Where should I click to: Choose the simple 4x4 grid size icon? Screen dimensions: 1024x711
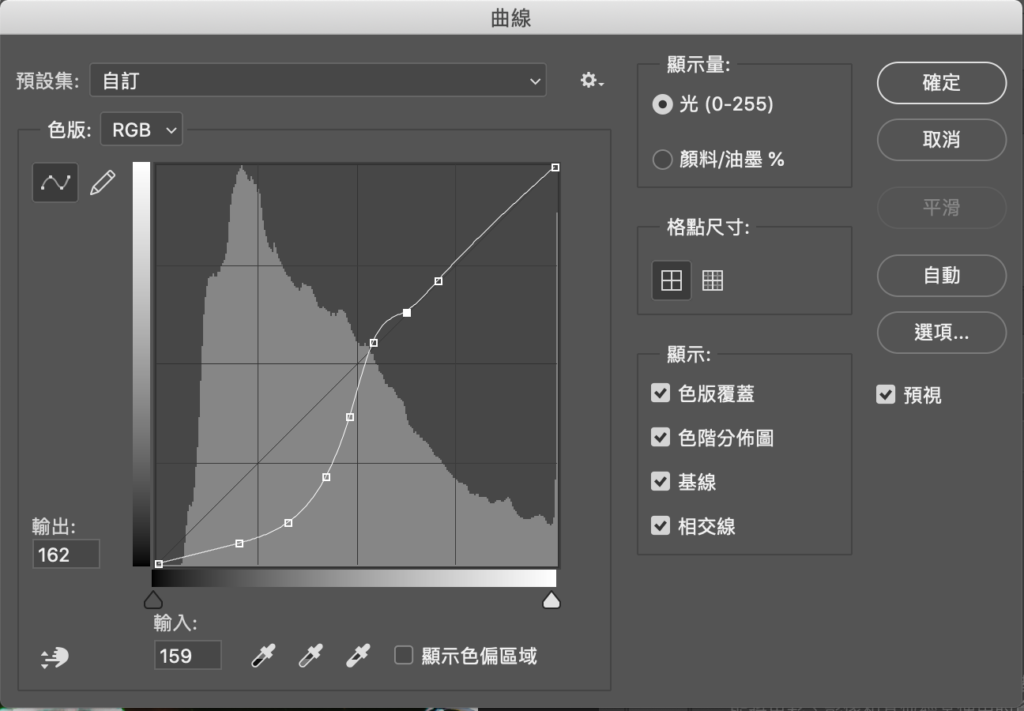tap(672, 281)
